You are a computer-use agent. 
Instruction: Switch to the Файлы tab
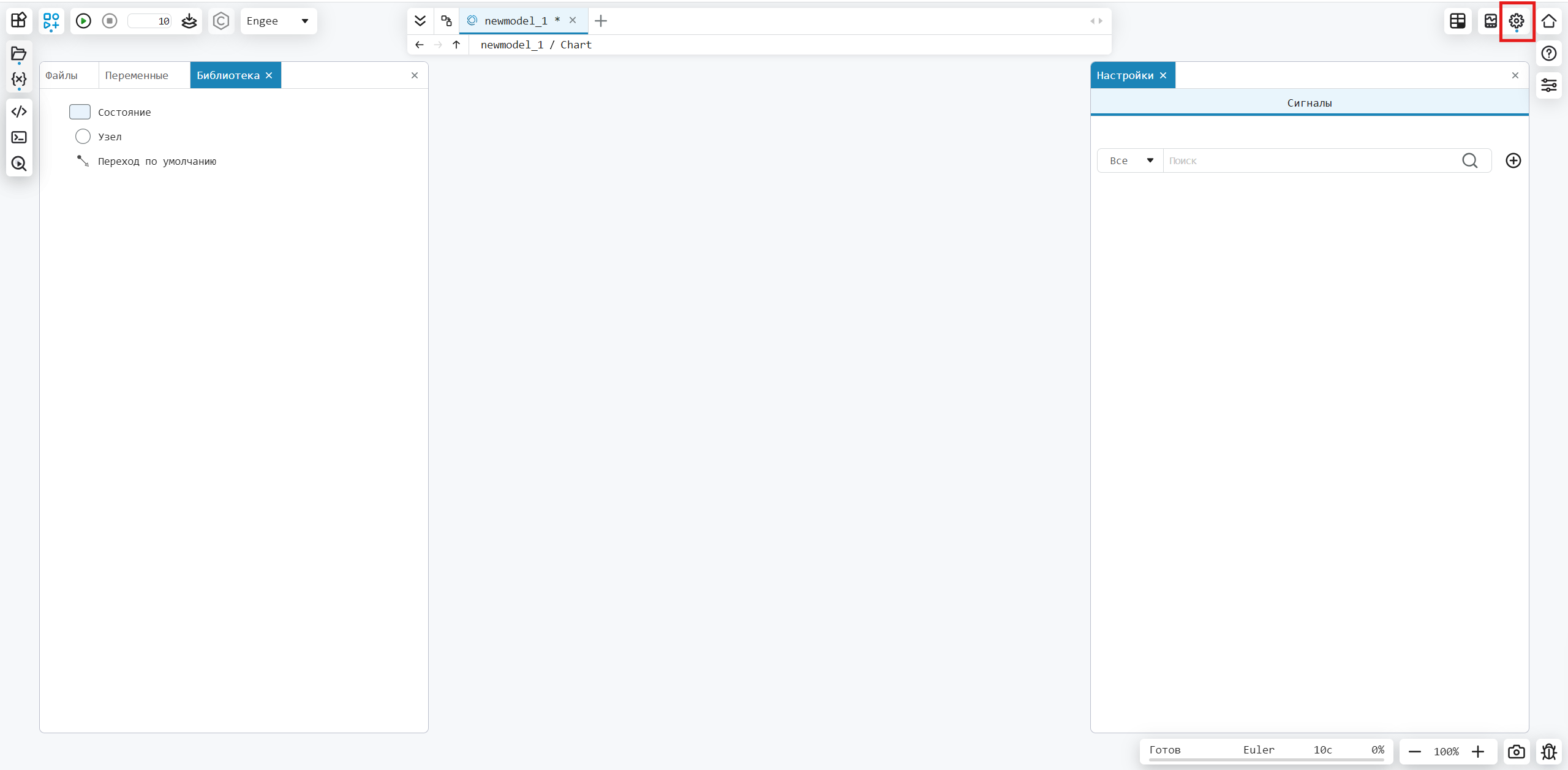(x=61, y=75)
